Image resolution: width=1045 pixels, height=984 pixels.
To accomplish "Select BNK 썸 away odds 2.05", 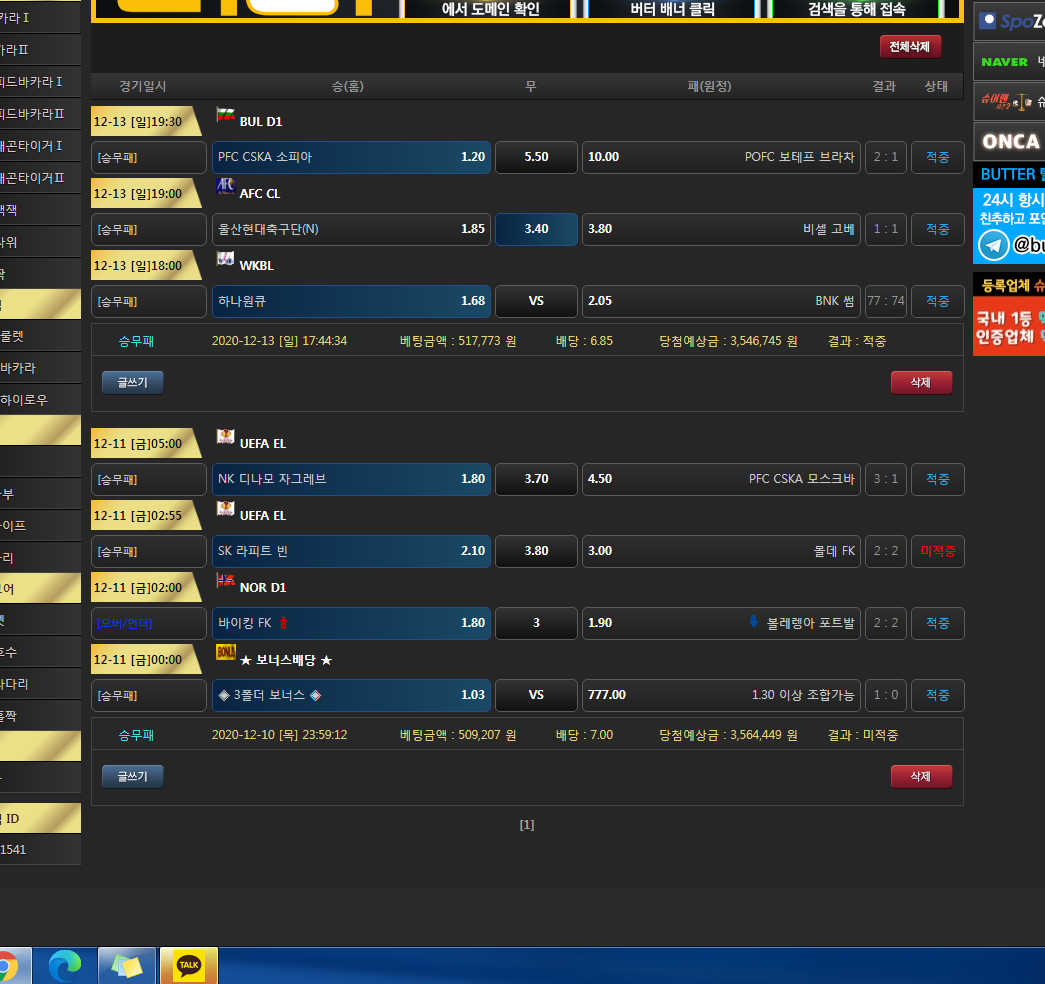I will click(x=721, y=301).
